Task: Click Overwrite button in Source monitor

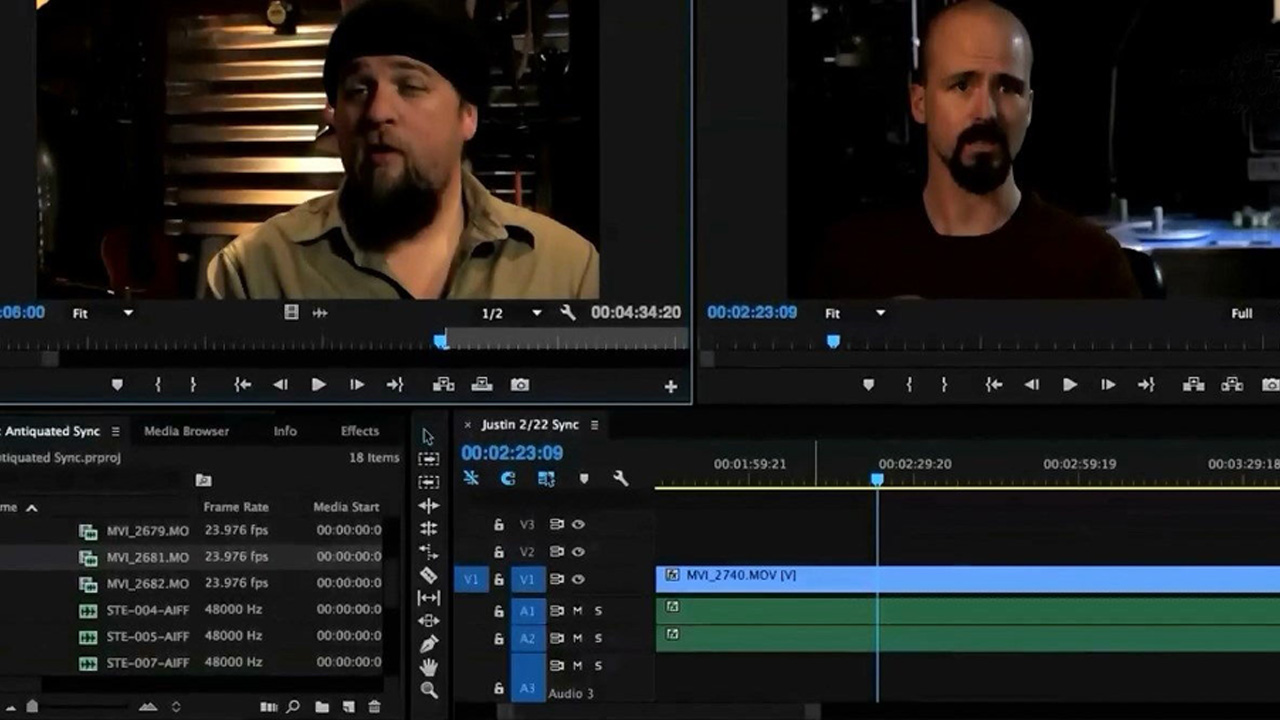Action: pyautogui.click(x=482, y=384)
